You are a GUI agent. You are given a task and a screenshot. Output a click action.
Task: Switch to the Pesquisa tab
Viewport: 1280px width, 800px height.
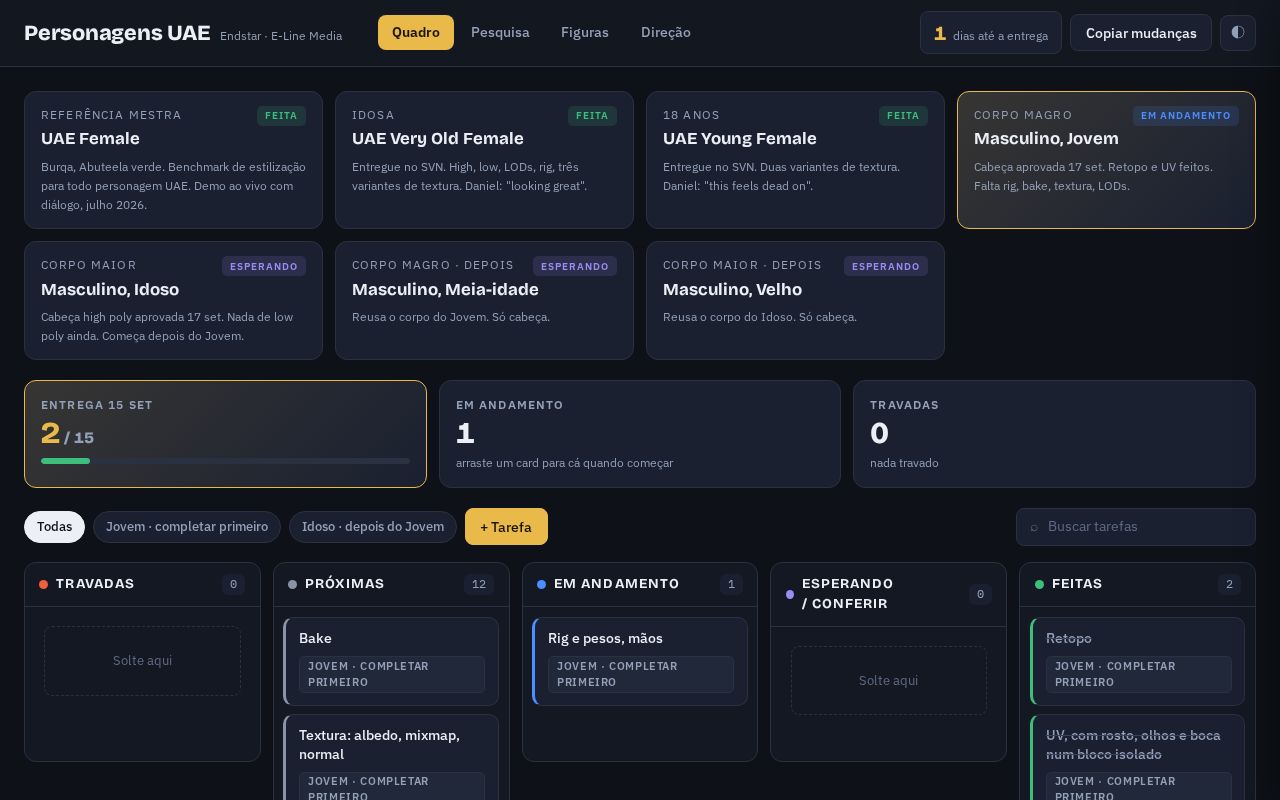pos(500,32)
